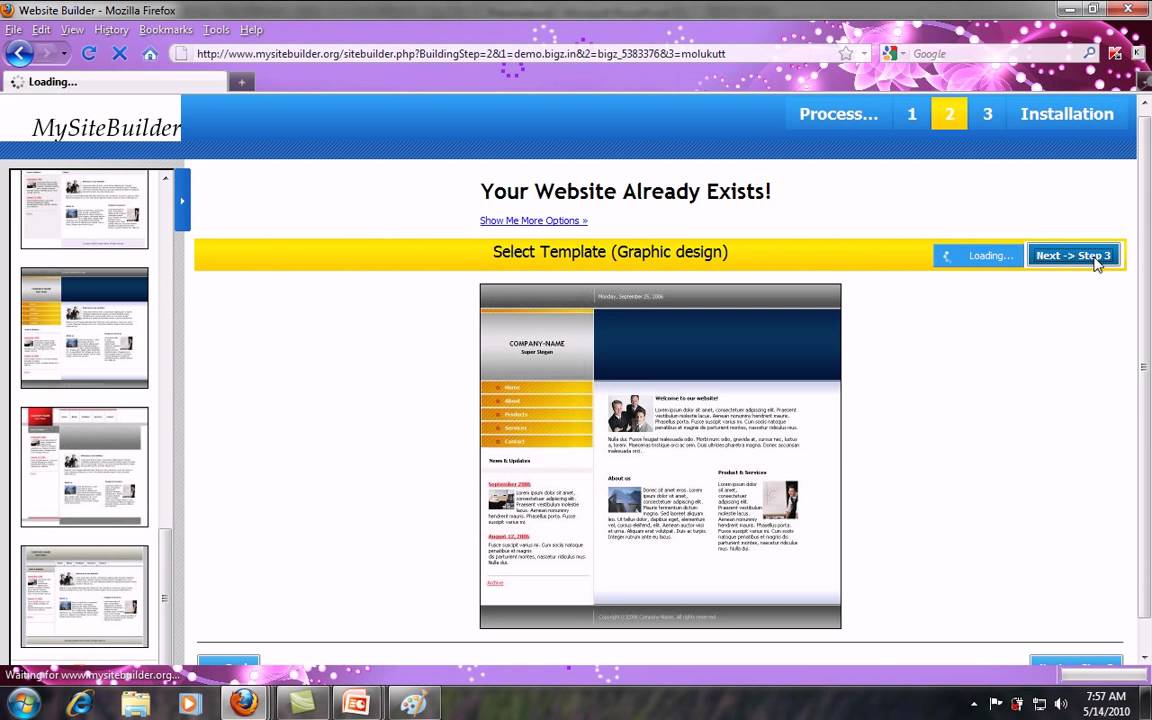Open the Help menu
Image resolution: width=1152 pixels, height=720 pixels.
(251, 30)
